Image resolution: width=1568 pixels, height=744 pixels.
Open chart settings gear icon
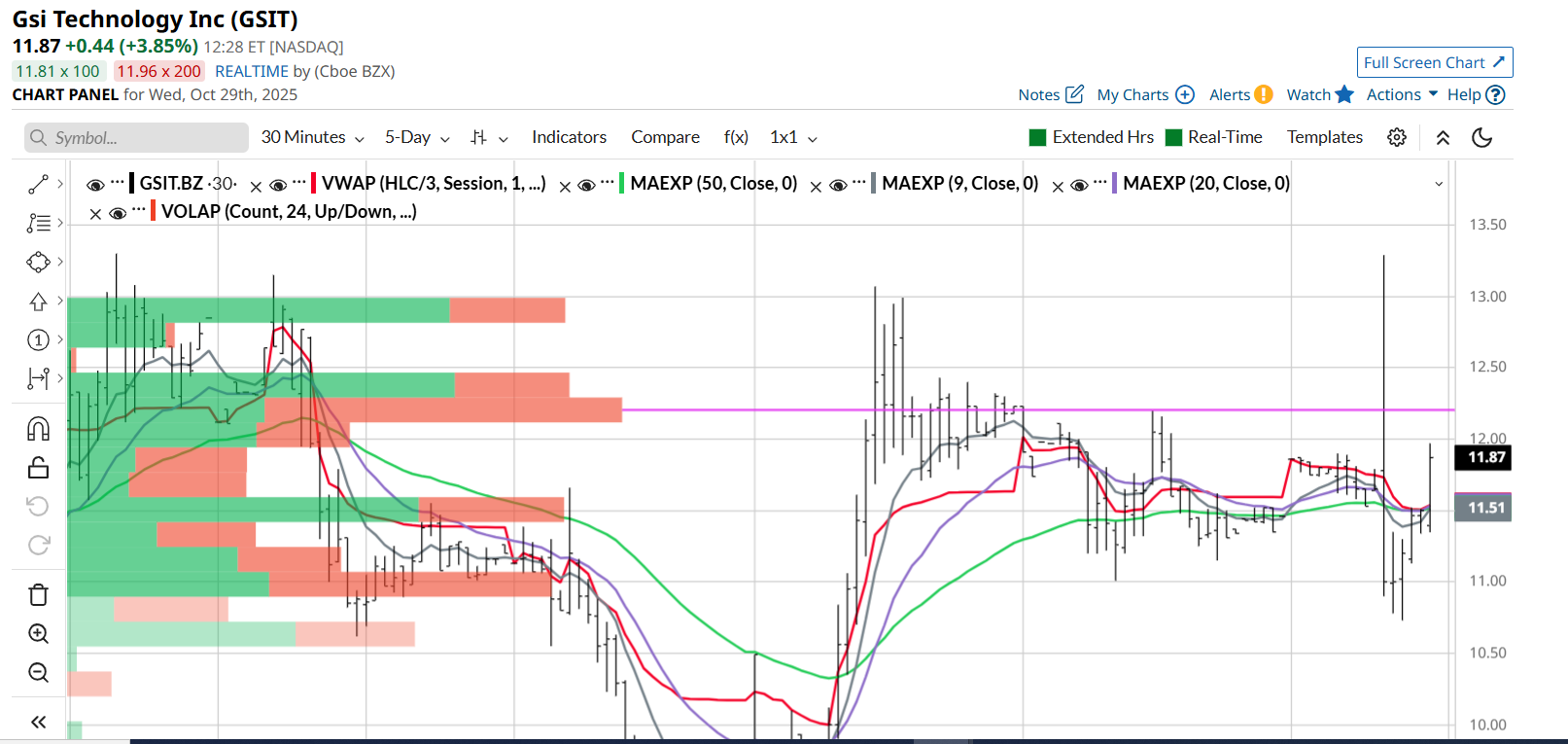point(1397,137)
